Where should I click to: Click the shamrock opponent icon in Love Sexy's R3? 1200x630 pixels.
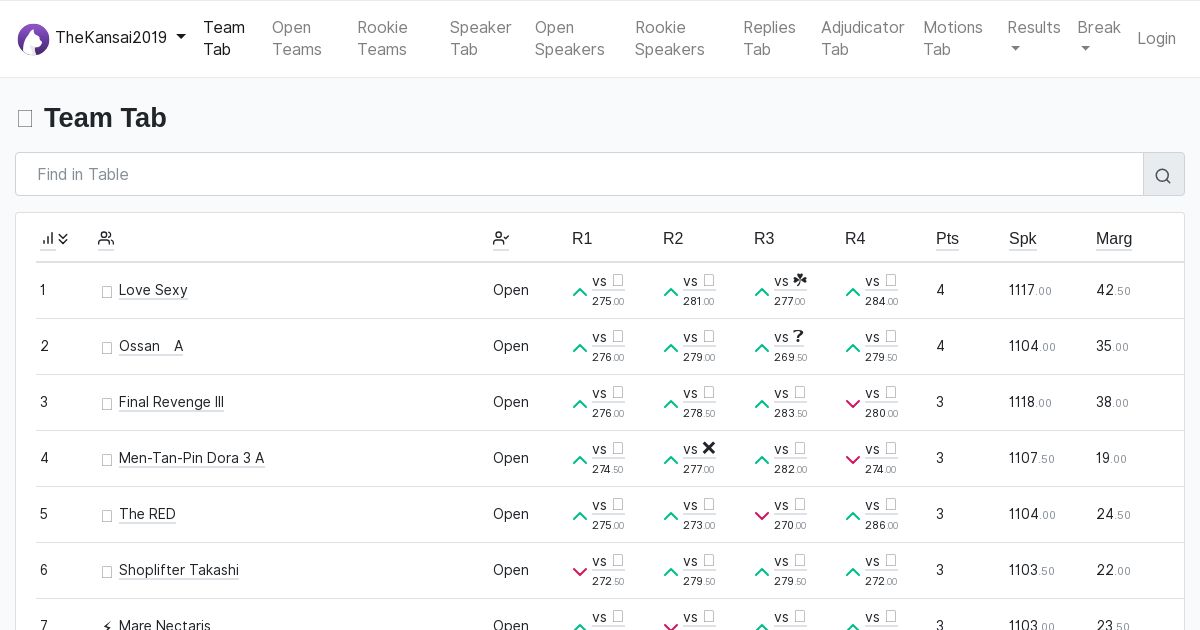[799, 281]
